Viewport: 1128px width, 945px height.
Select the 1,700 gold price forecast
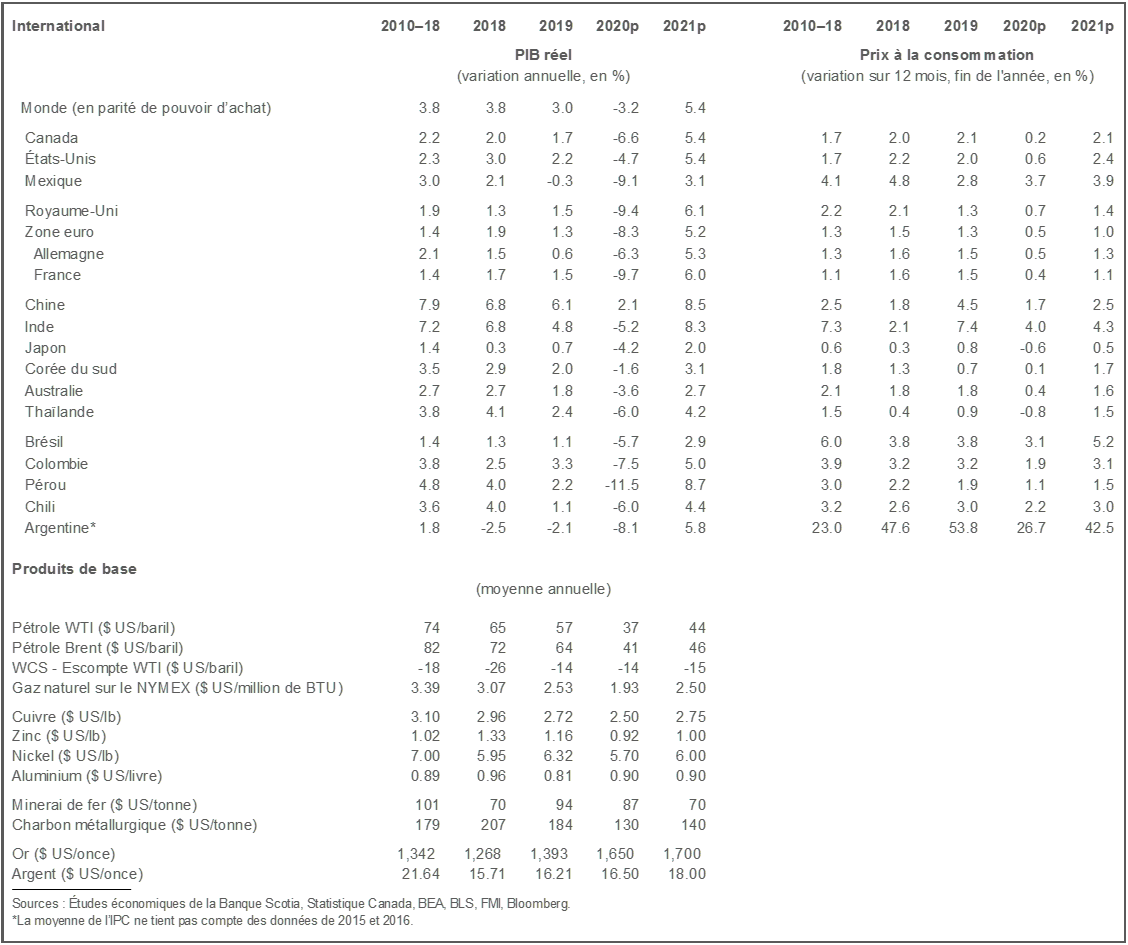681,854
